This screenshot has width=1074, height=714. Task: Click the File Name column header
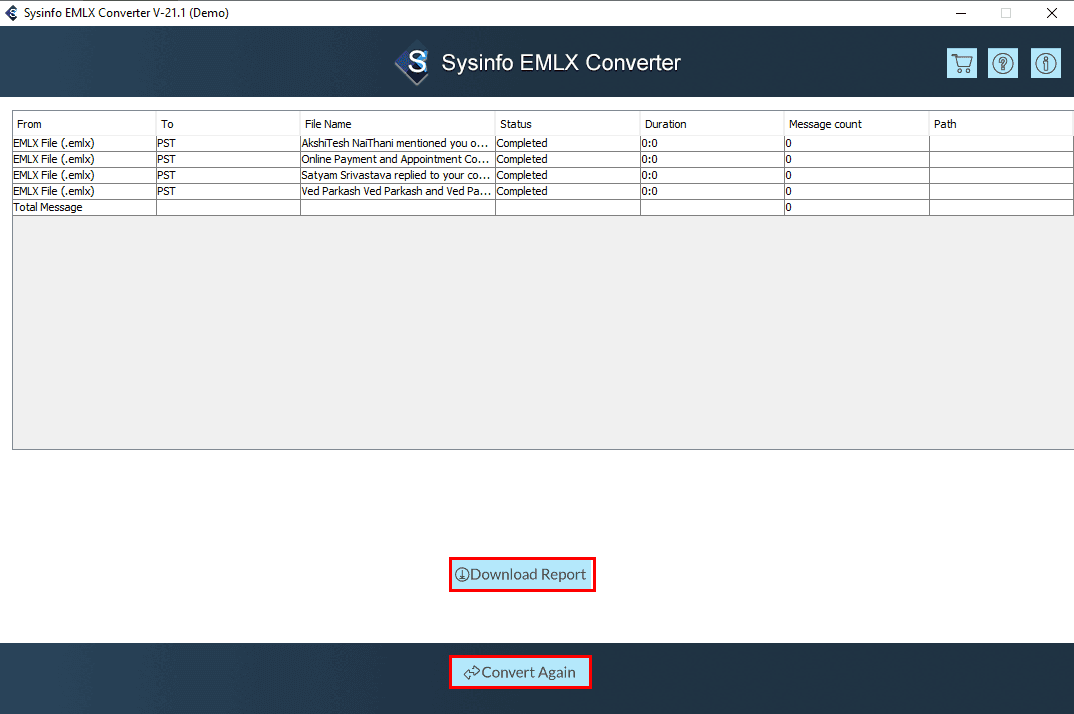tap(397, 124)
